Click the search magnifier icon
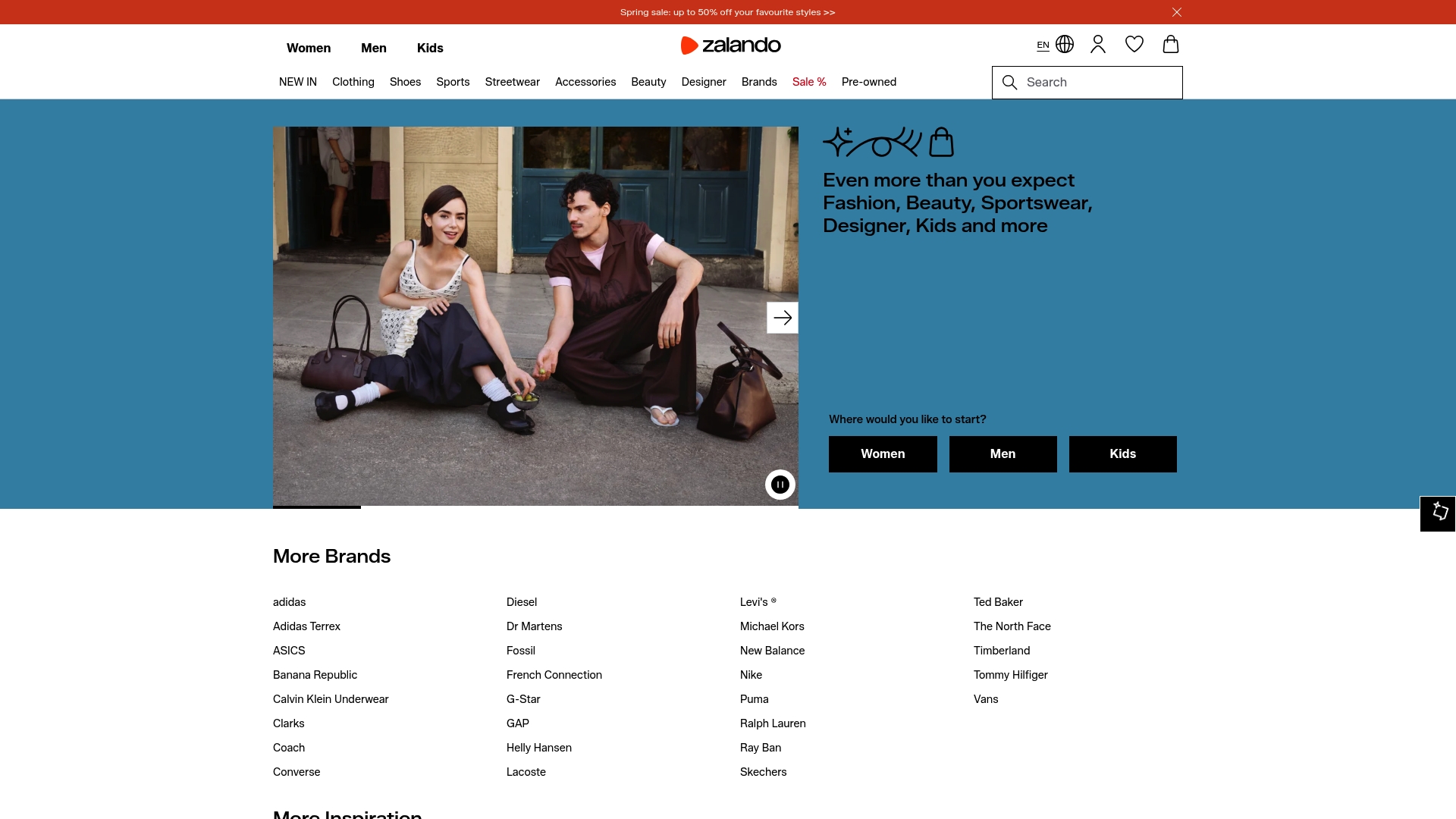The width and height of the screenshot is (1456, 819). point(1009,83)
